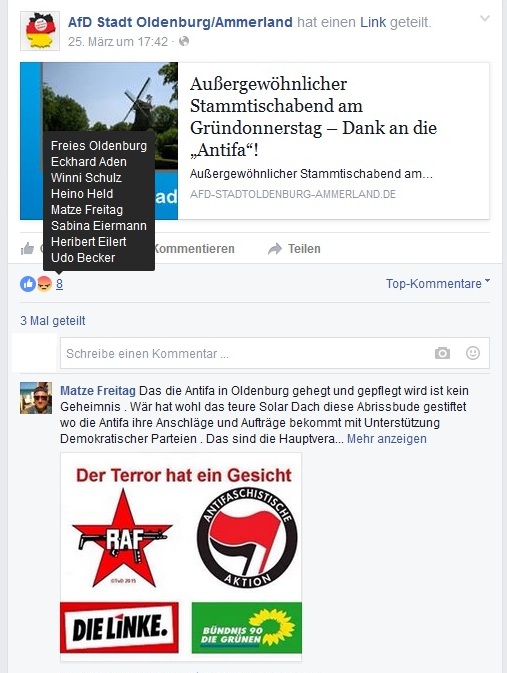Open the AfD Stadt Oldenburg/Ammerland page link
The height and width of the screenshot is (673, 507).
[x=180, y=22]
